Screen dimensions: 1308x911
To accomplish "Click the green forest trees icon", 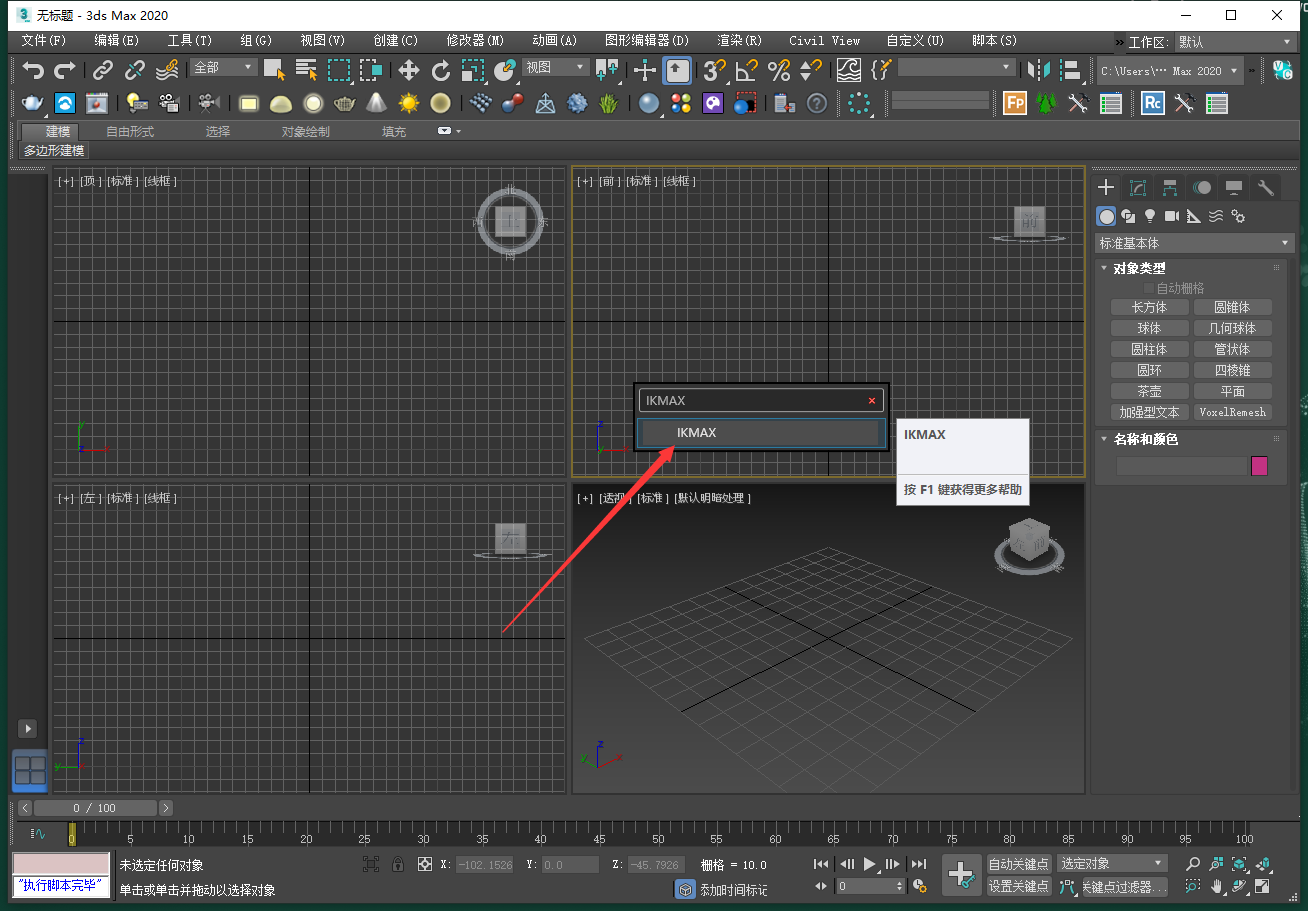I will (1046, 103).
